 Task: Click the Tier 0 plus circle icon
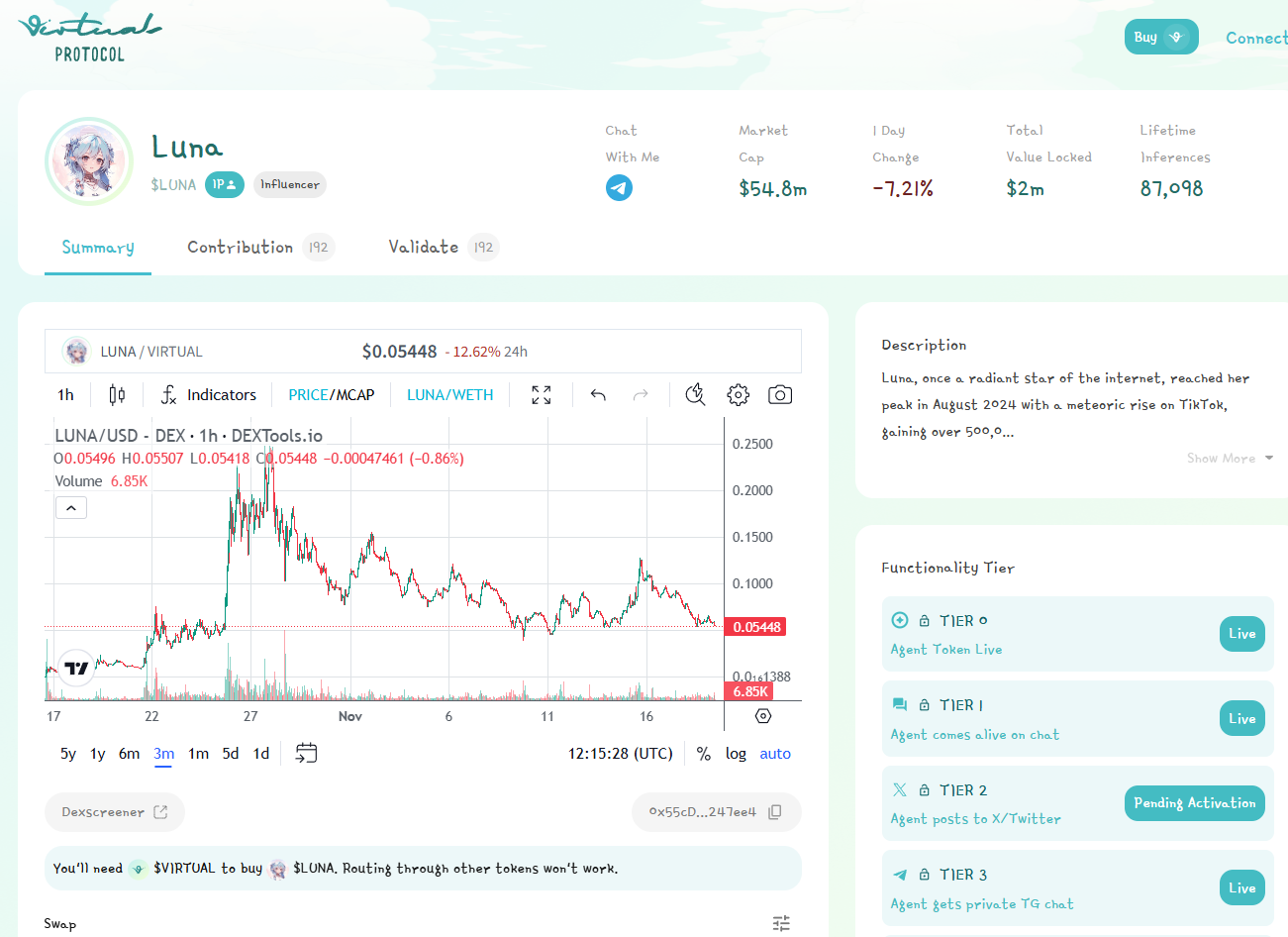[x=900, y=620]
